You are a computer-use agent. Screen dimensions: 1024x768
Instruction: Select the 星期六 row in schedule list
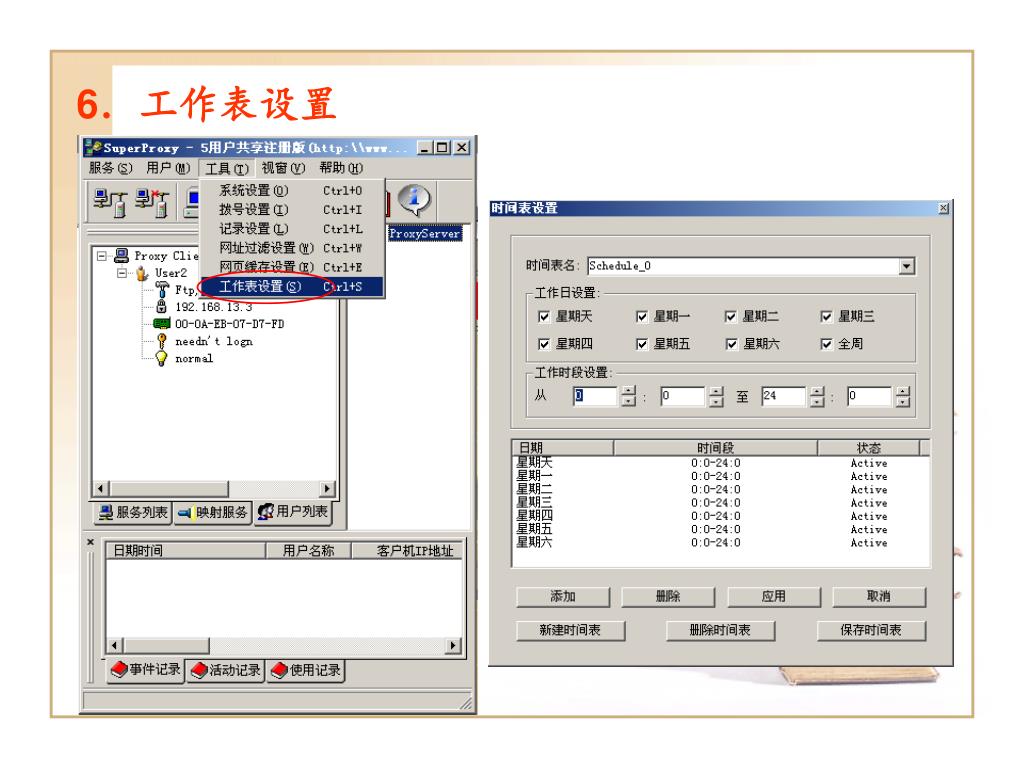(x=720, y=543)
